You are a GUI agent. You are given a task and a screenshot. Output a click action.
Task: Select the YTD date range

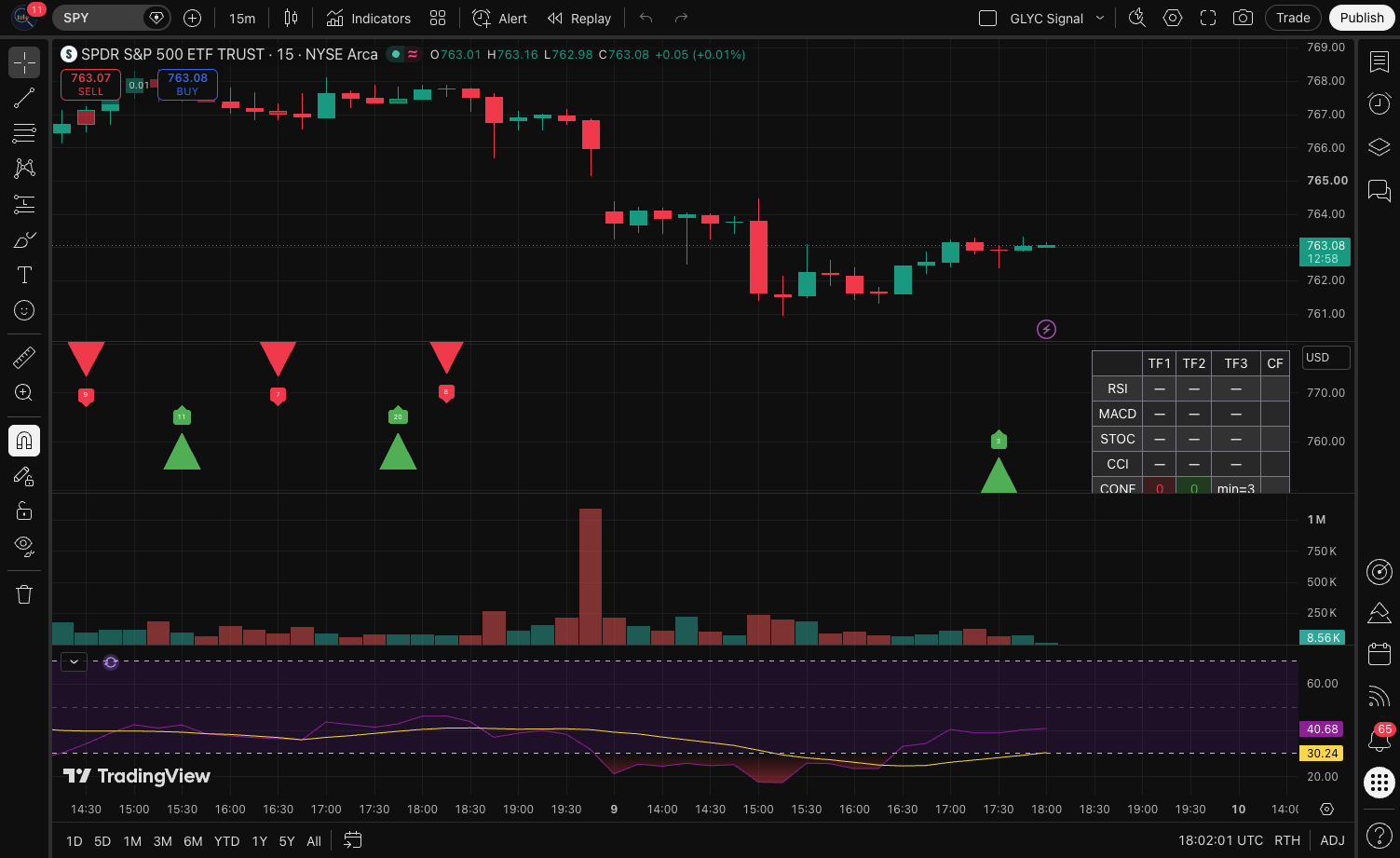point(226,841)
